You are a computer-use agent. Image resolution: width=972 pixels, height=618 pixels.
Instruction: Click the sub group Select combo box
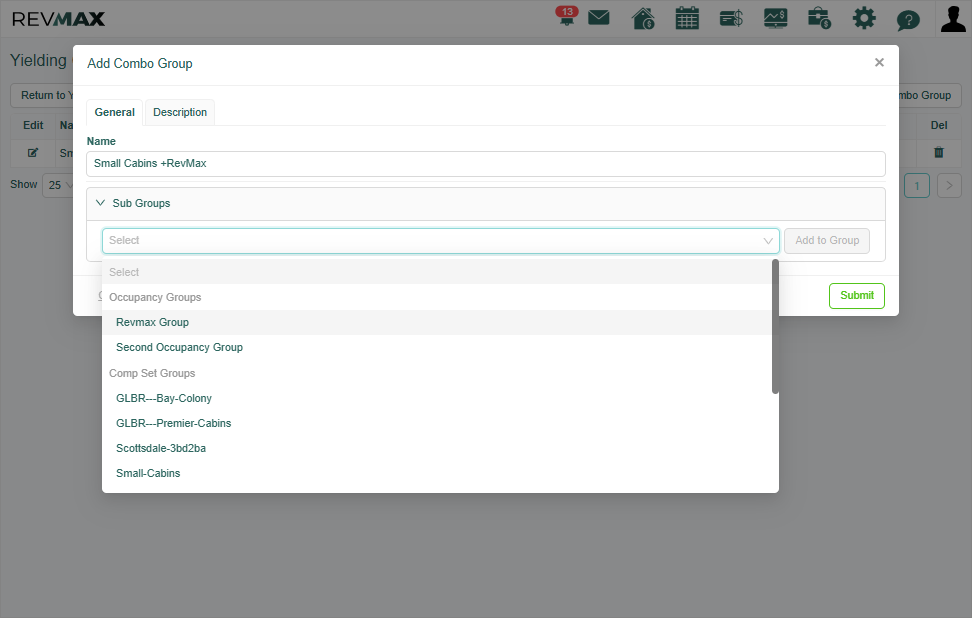point(440,241)
